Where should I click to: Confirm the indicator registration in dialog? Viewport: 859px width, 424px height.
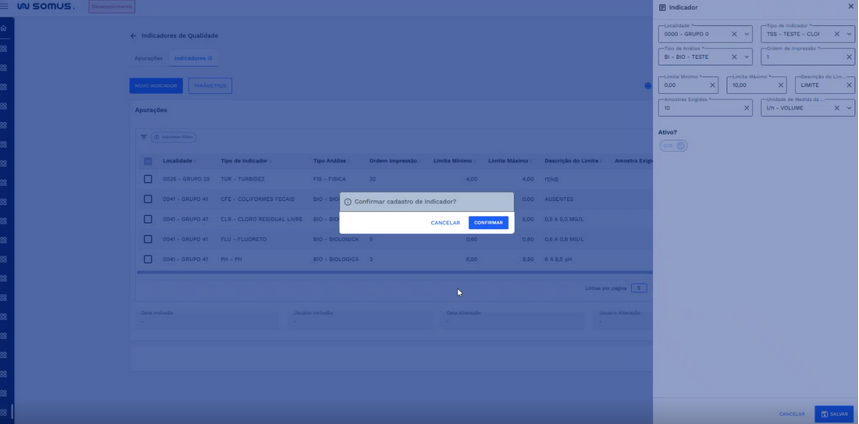[x=488, y=223]
